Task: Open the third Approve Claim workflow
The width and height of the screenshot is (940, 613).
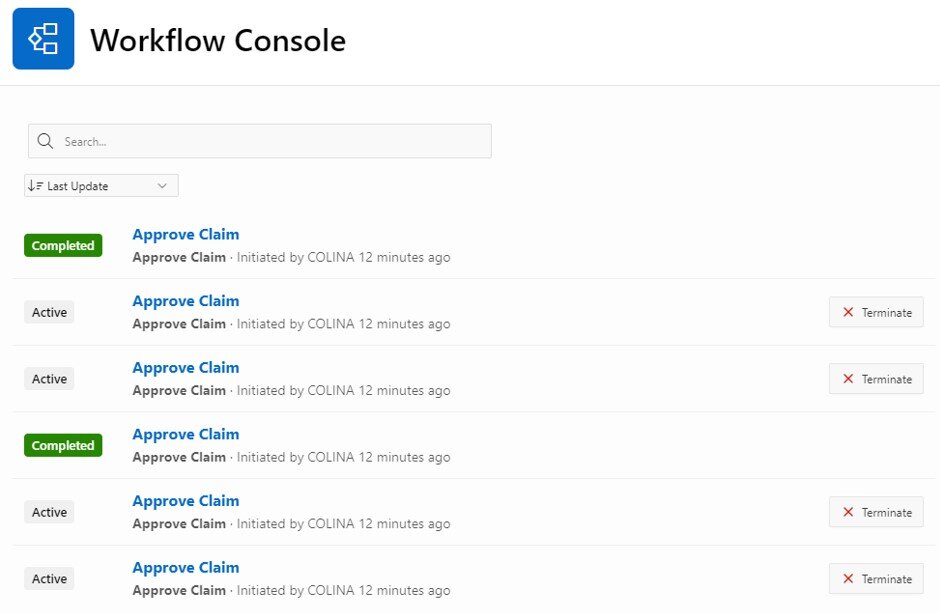Action: [185, 367]
